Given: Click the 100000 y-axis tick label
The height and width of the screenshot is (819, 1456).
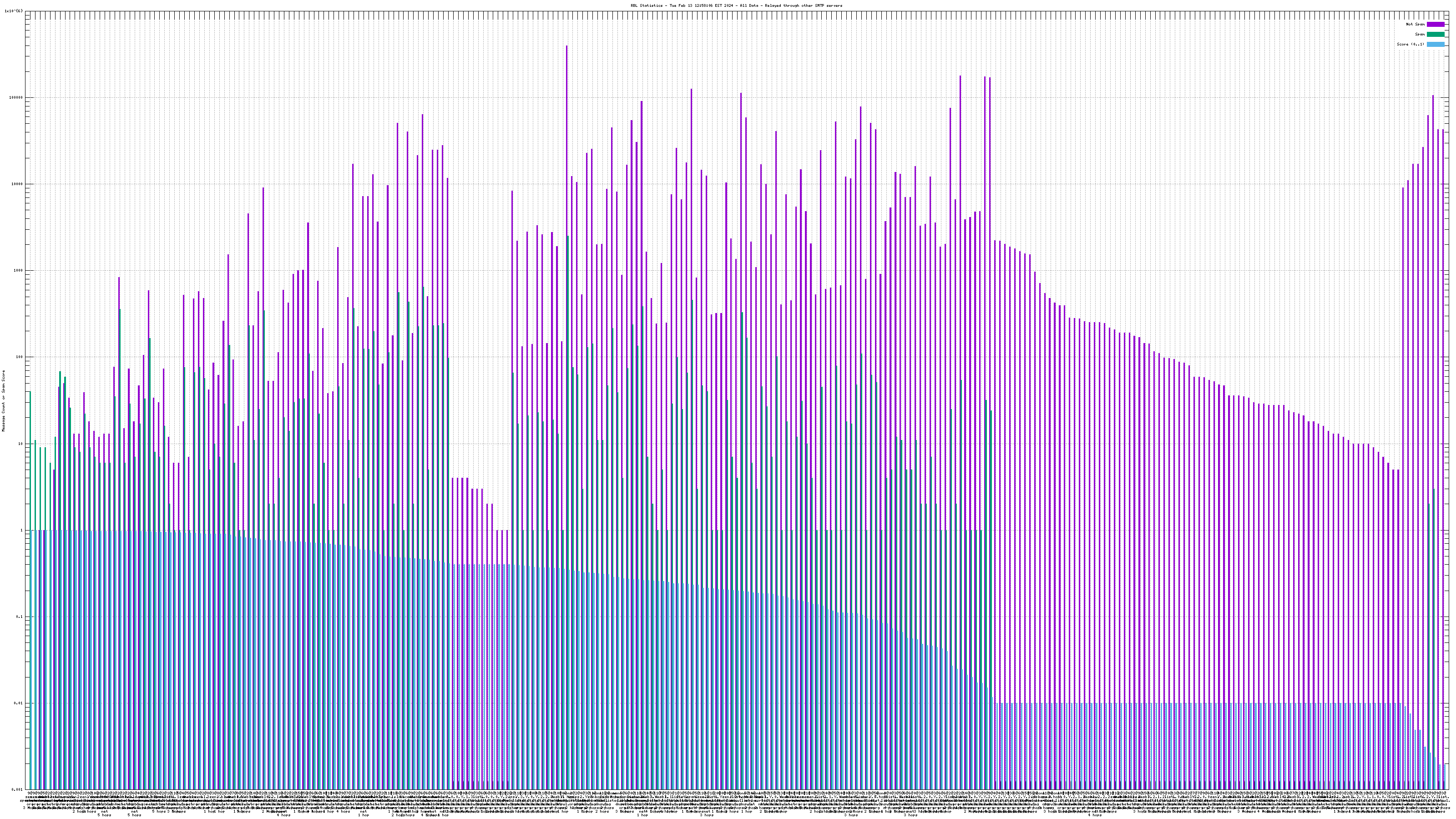Looking at the screenshot, I should point(17,97).
